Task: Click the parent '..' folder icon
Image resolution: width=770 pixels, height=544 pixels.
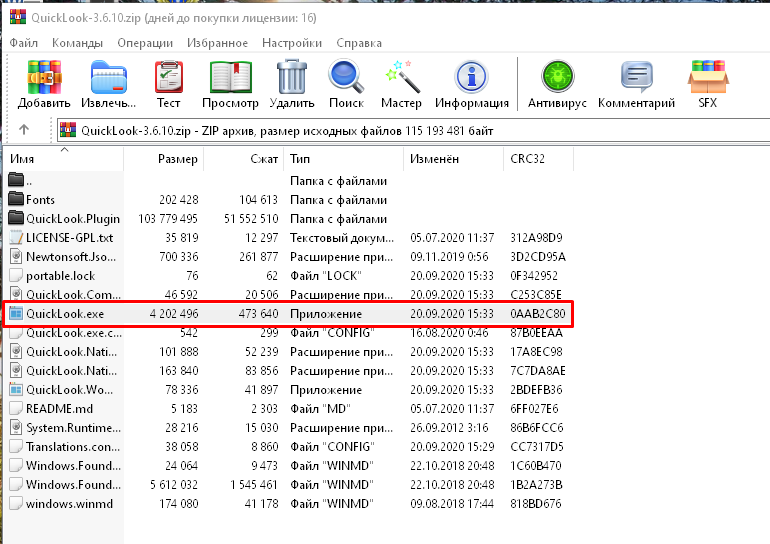Action: (x=16, y=180)
